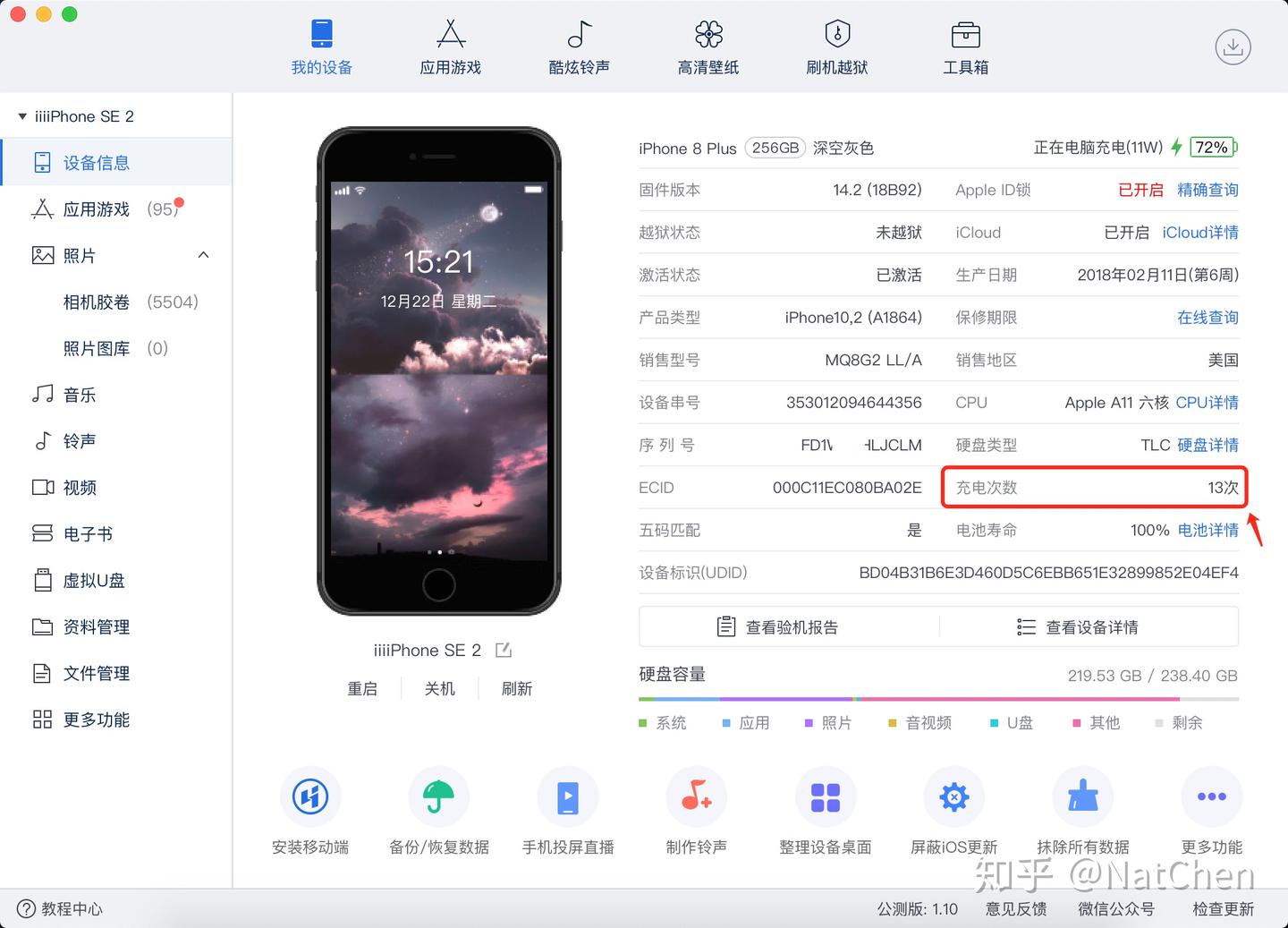Click the 更多功能 grid icon in sidebar

tap(42, 719)
